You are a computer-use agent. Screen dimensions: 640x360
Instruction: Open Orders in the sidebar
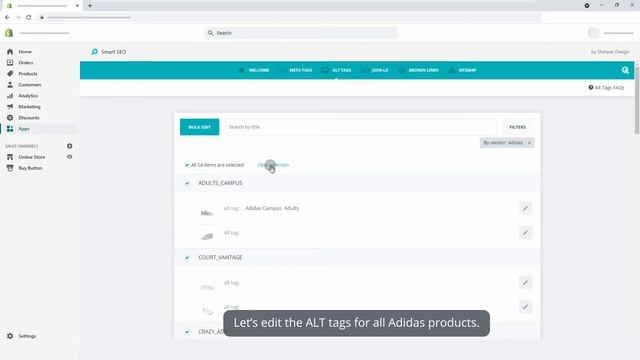[x=25, y=63]
